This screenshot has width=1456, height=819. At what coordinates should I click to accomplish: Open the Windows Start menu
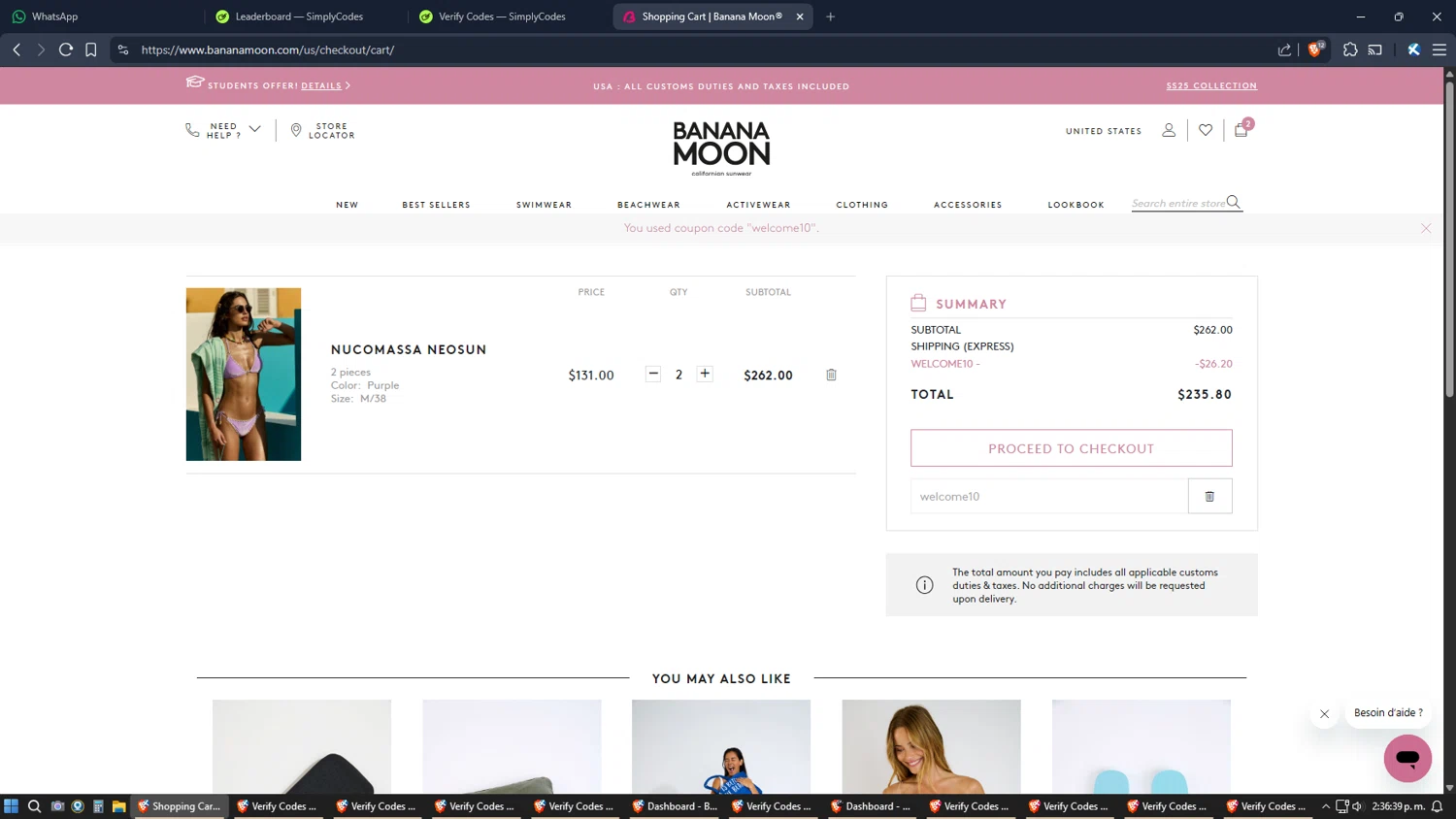12,806
